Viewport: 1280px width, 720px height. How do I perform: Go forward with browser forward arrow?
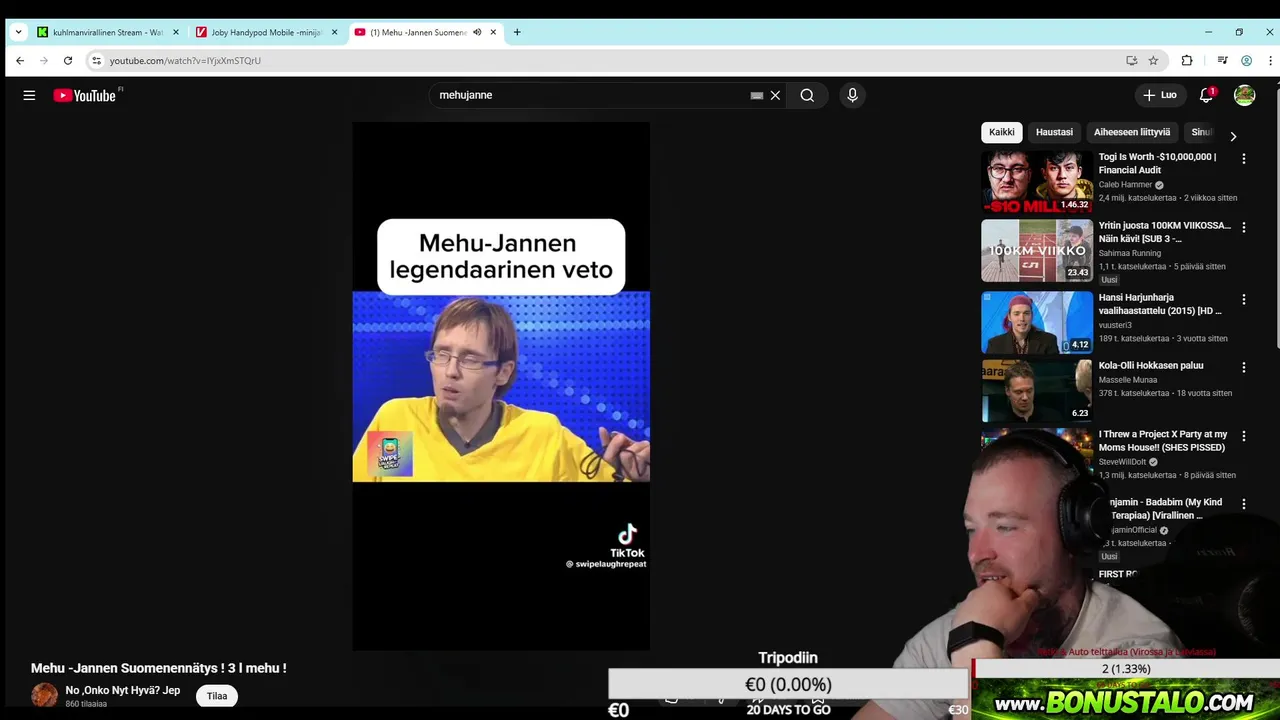coord(44,60)
